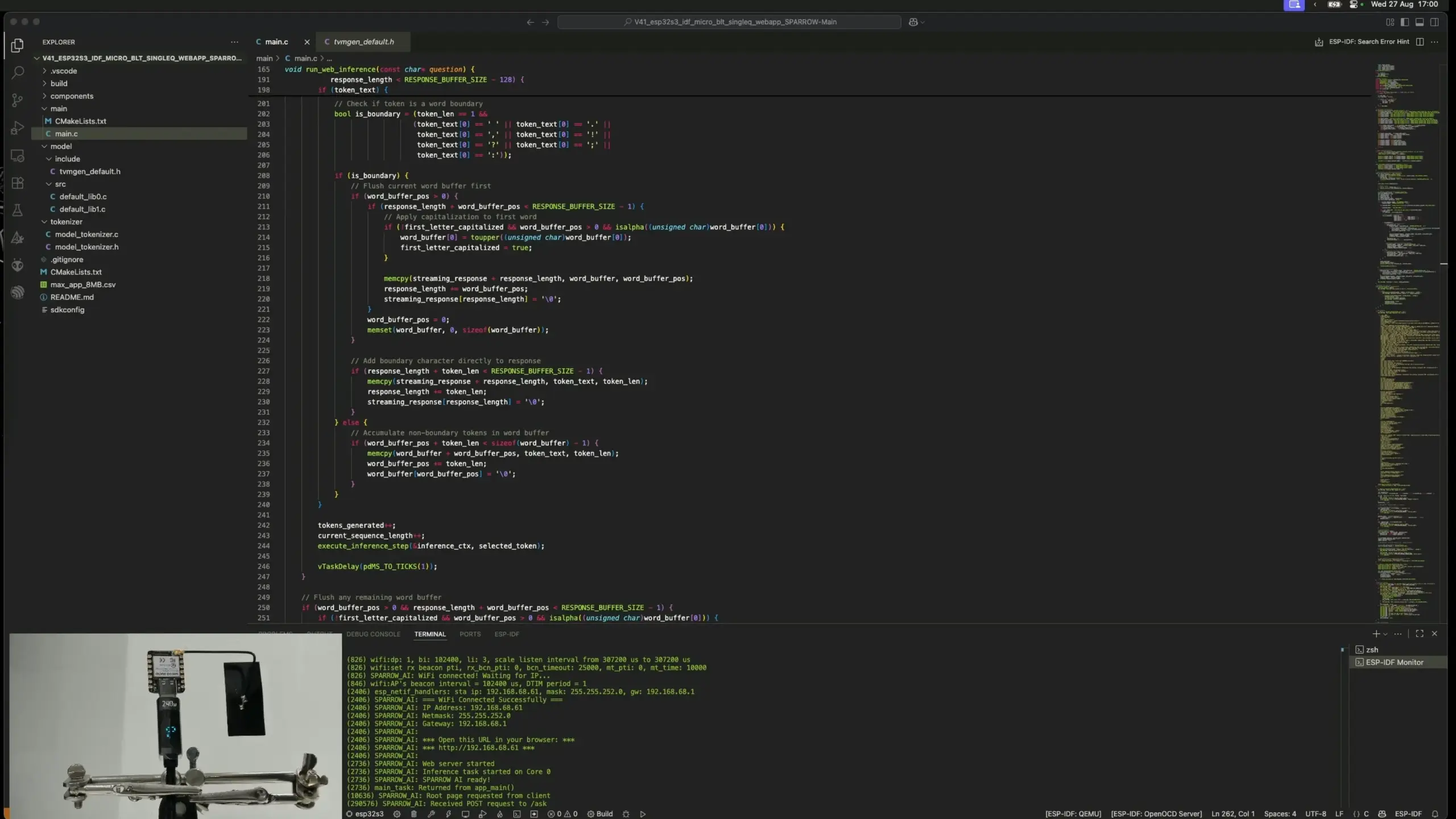Open the Search view in activity bar
1456x819 pixels.
(18, 72)
